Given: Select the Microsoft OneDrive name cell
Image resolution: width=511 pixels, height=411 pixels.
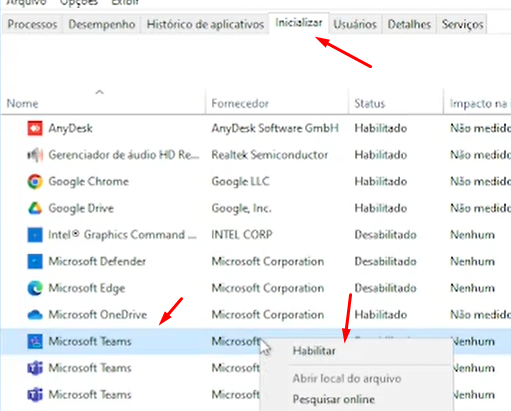Looking at the screenshot, I should 98,315.
